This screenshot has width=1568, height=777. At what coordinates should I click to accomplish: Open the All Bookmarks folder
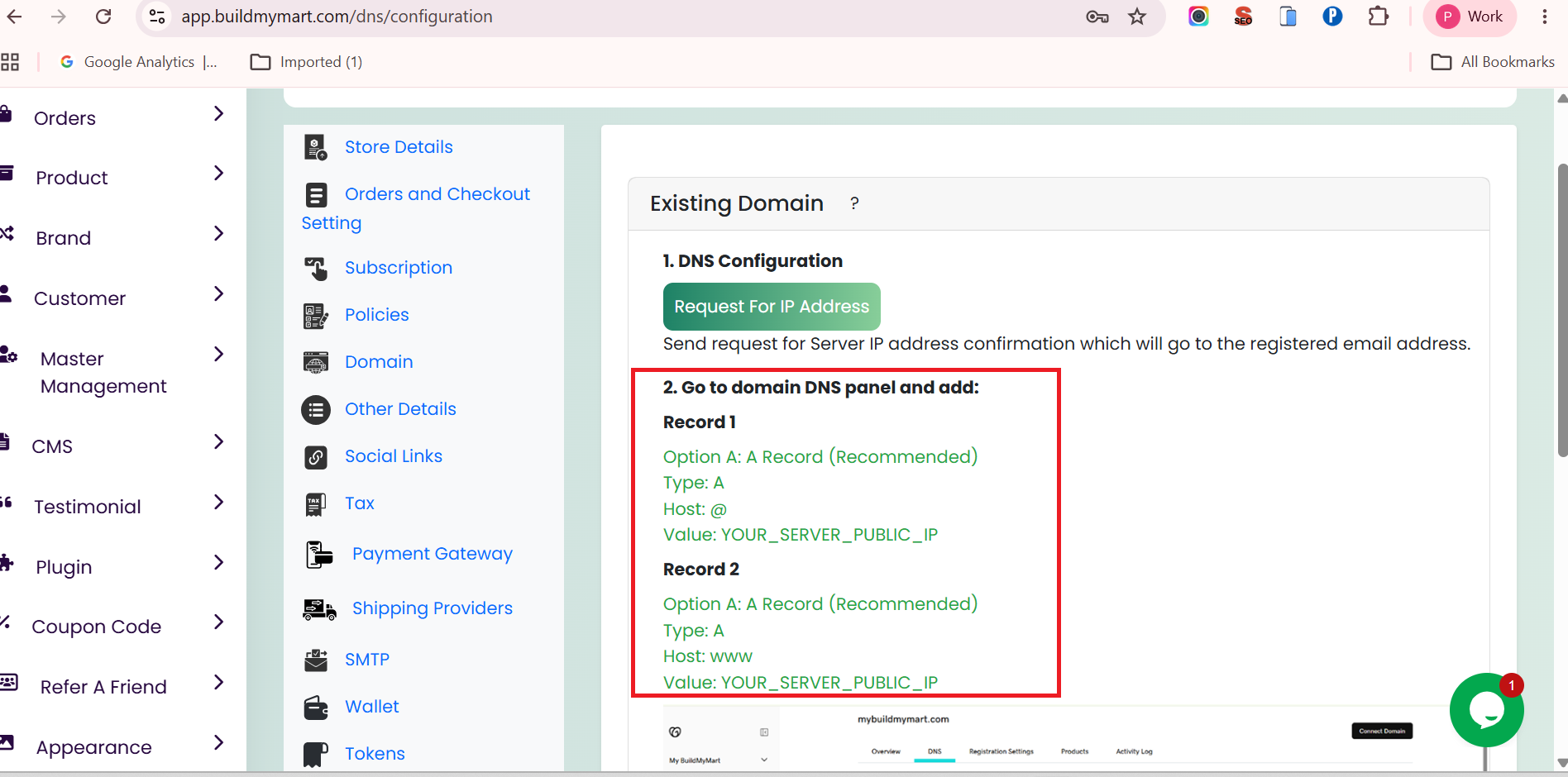point(1493,62)
